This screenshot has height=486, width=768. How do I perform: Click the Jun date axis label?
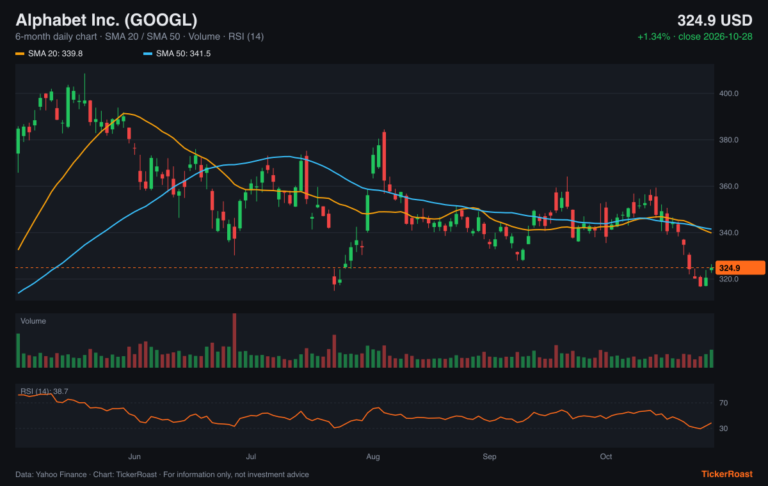click(134, 456)
